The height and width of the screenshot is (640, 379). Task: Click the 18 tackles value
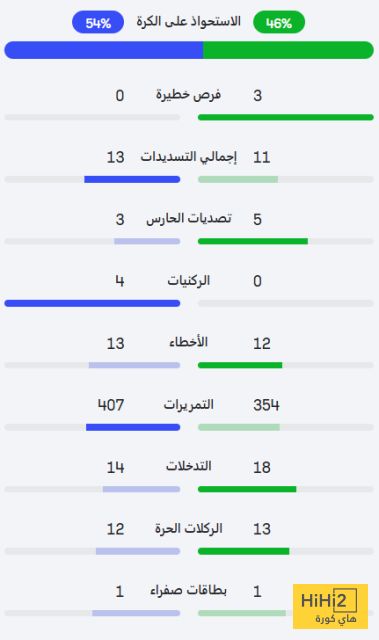tap(262, 467)
